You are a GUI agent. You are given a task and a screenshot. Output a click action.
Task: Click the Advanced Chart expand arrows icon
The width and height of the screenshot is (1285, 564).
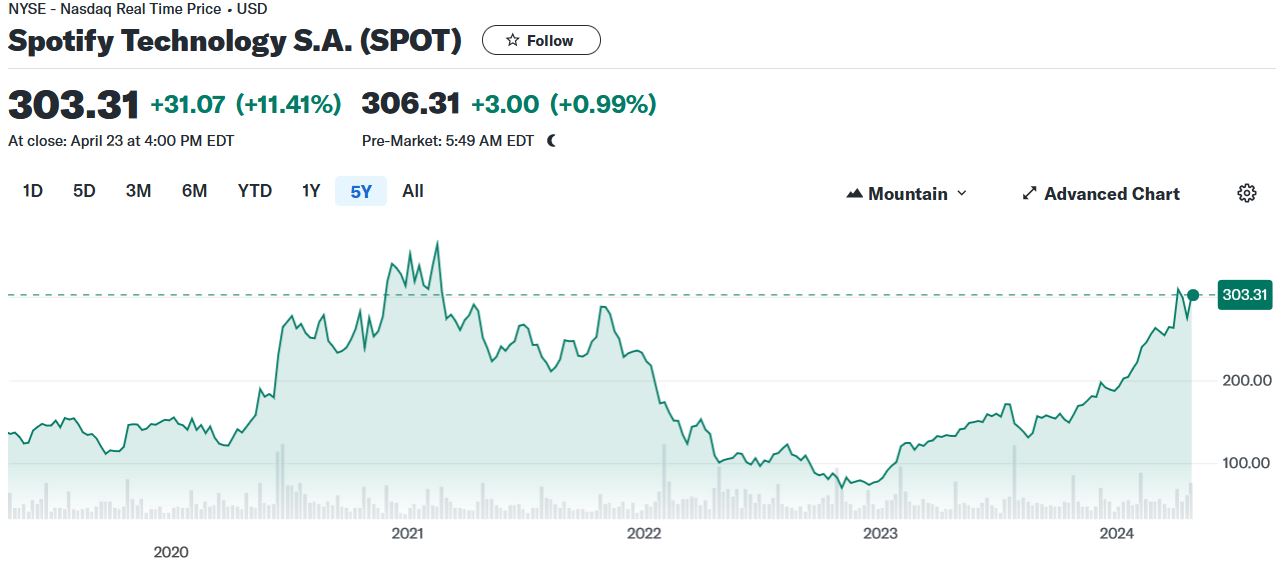(x=1029, y=193)
